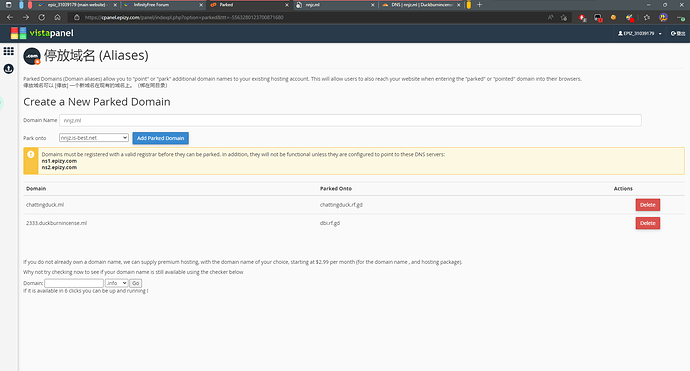Open the browser home page
The height and width of the screenshot is (371, 690).
pyautogui.click(x=57, y=17)
